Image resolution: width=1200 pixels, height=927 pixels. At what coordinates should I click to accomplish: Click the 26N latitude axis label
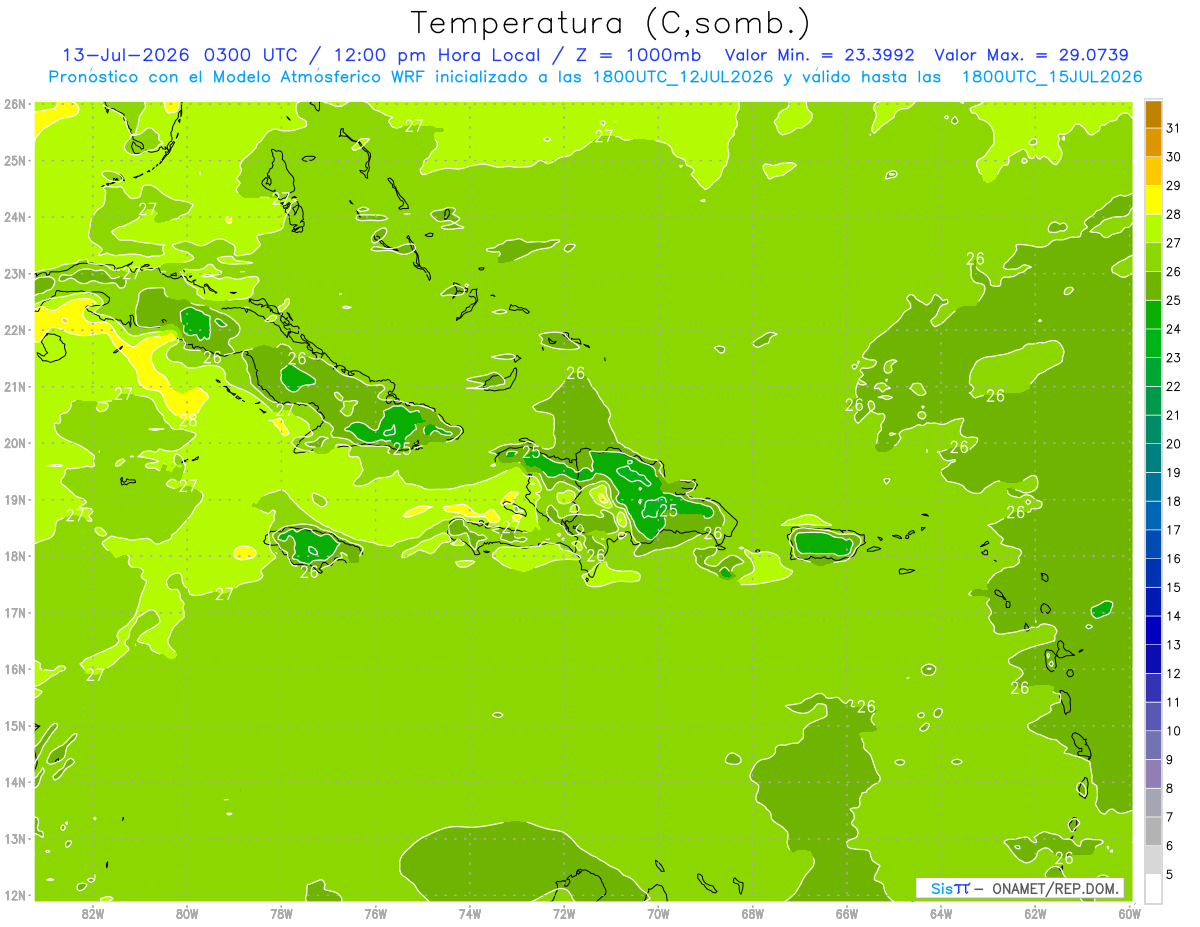tap(14, 104)
